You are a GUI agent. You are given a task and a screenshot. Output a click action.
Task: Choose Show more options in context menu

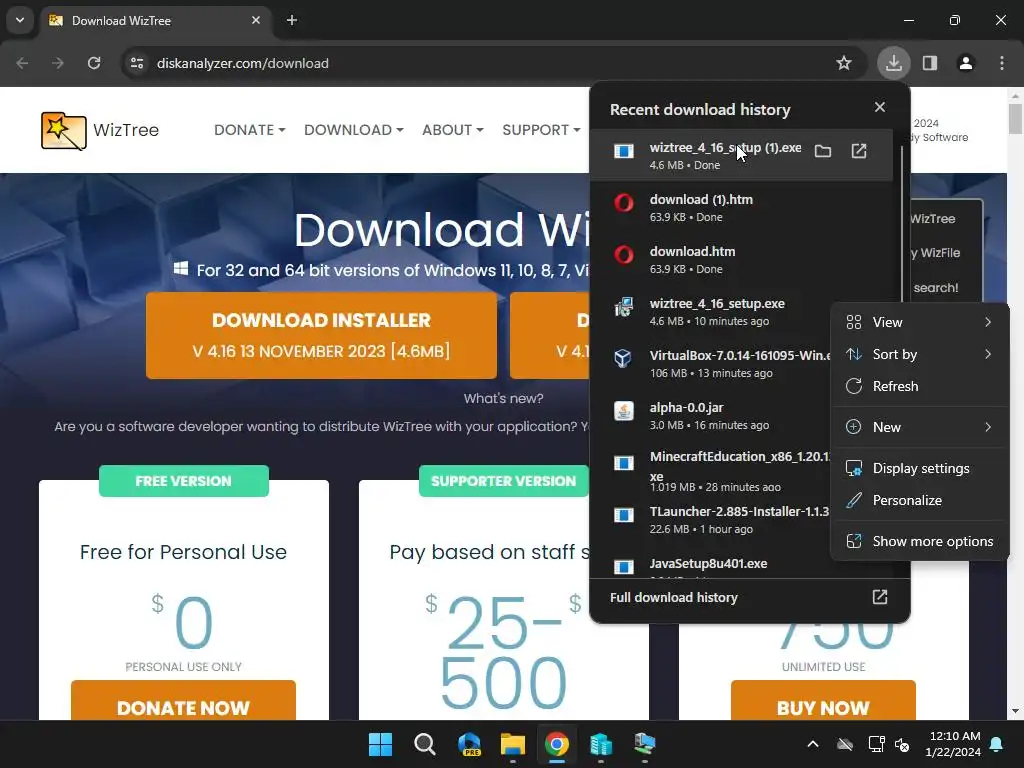coord(920,541)
